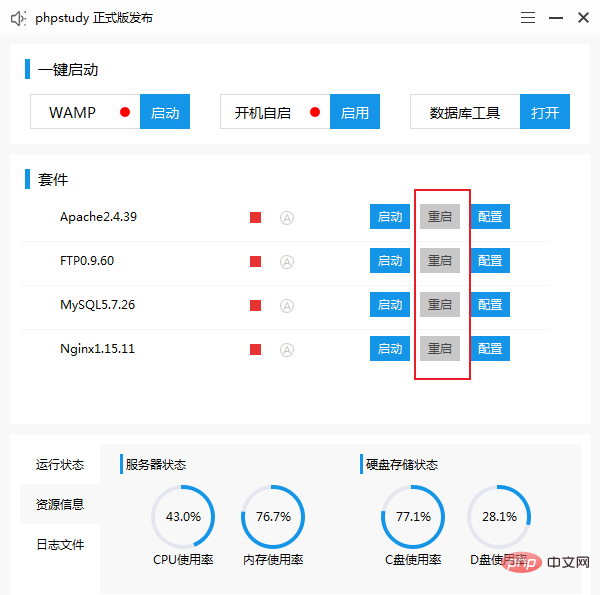Click the C盘使用率 77.1% gauge
The height and width of the screenshot is (595, 600).
tap(413, 517)
